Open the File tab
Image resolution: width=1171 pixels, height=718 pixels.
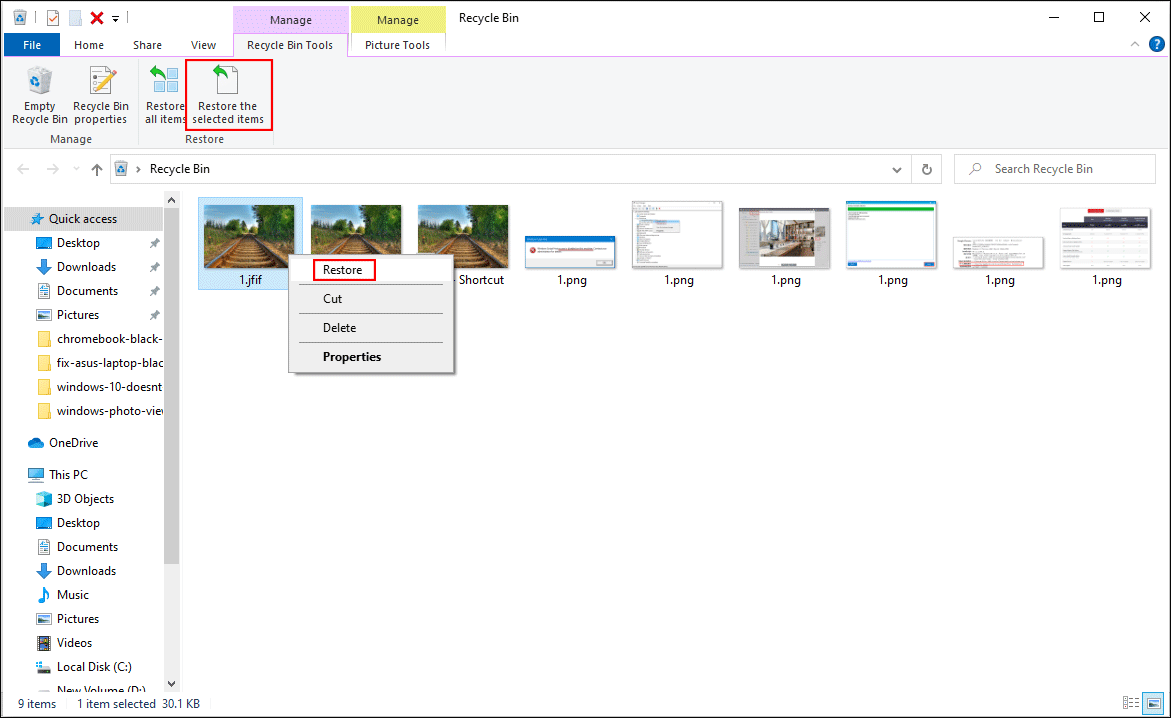tap(32, 45)
